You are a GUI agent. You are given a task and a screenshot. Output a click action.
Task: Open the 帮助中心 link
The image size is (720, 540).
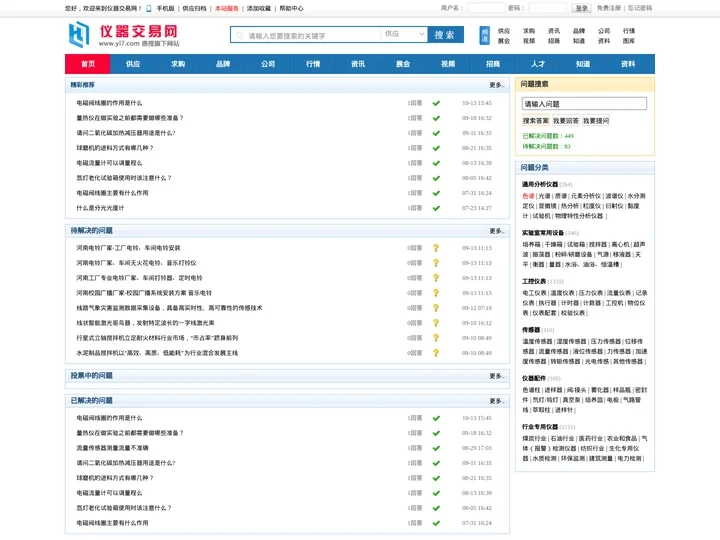click(x=291, y=8)
